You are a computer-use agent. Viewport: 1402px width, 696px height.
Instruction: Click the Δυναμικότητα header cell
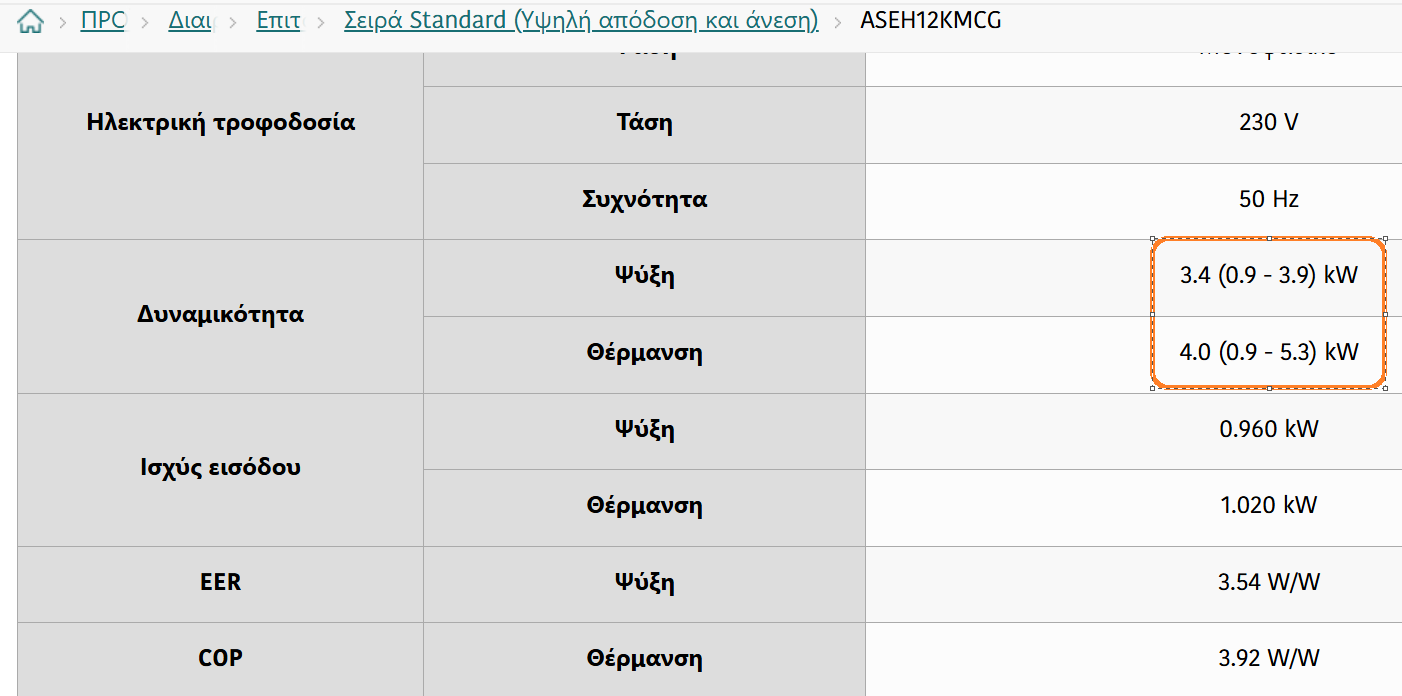(221, 315)
